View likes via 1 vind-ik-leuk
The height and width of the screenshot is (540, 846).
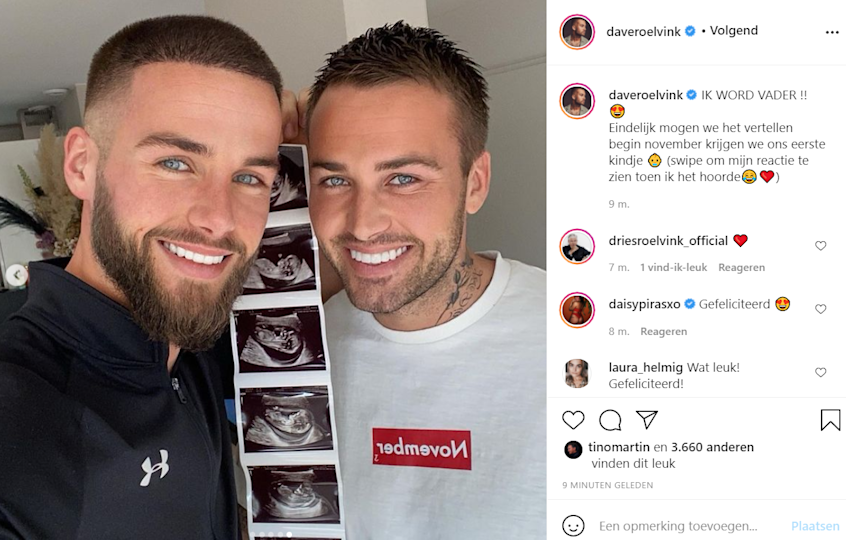[x=673, y=268]
